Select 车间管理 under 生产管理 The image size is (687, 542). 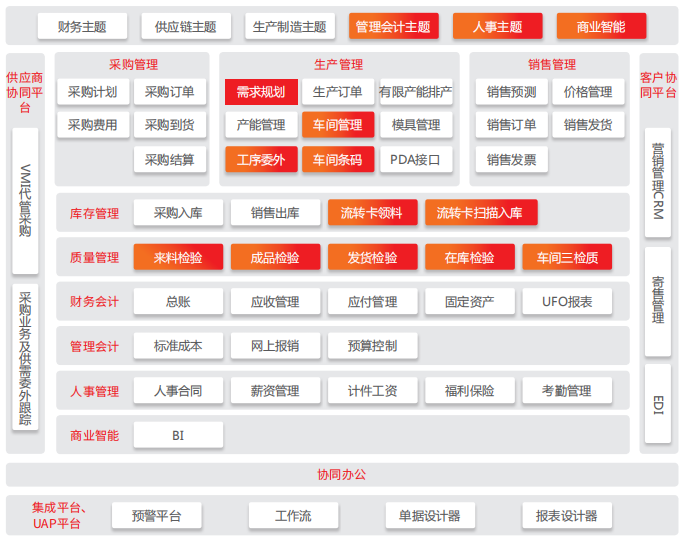338,126
